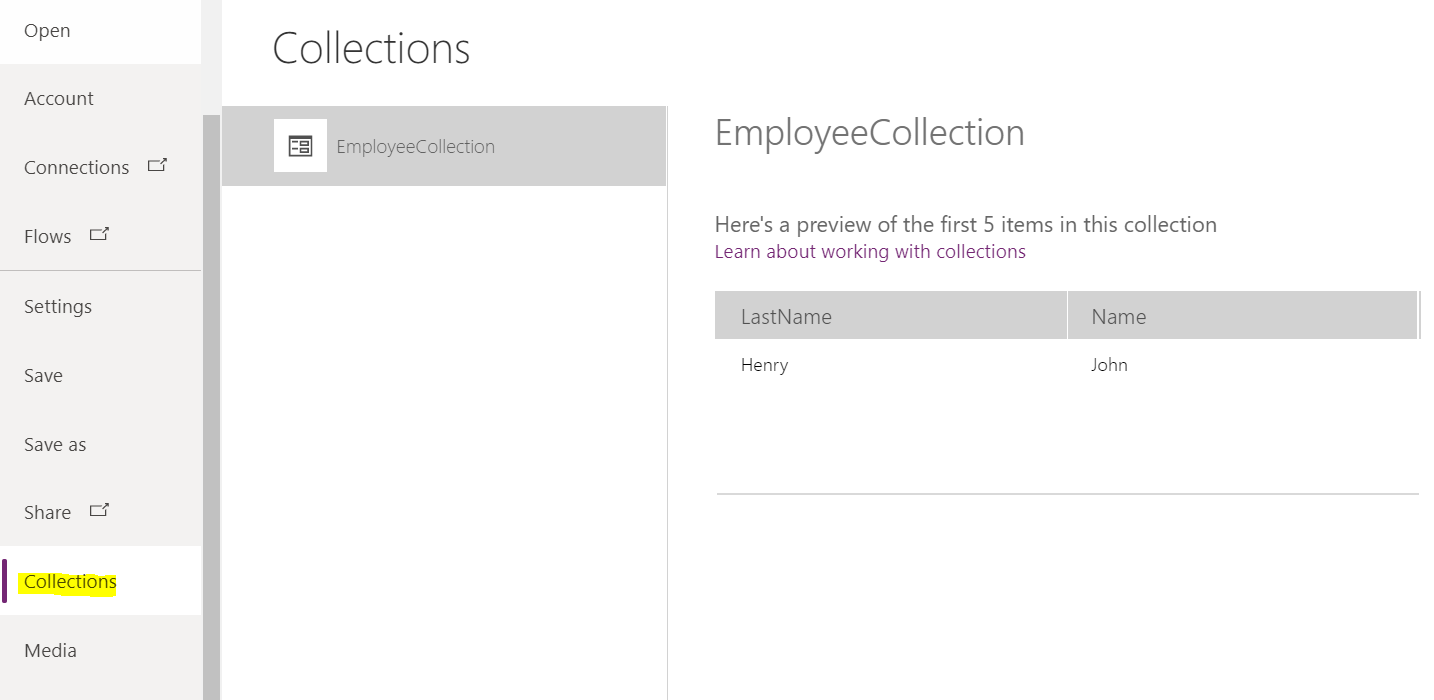The image size is (1434, 700).
Task: Click the Collections page title
Action: click(x=371, y=47)
